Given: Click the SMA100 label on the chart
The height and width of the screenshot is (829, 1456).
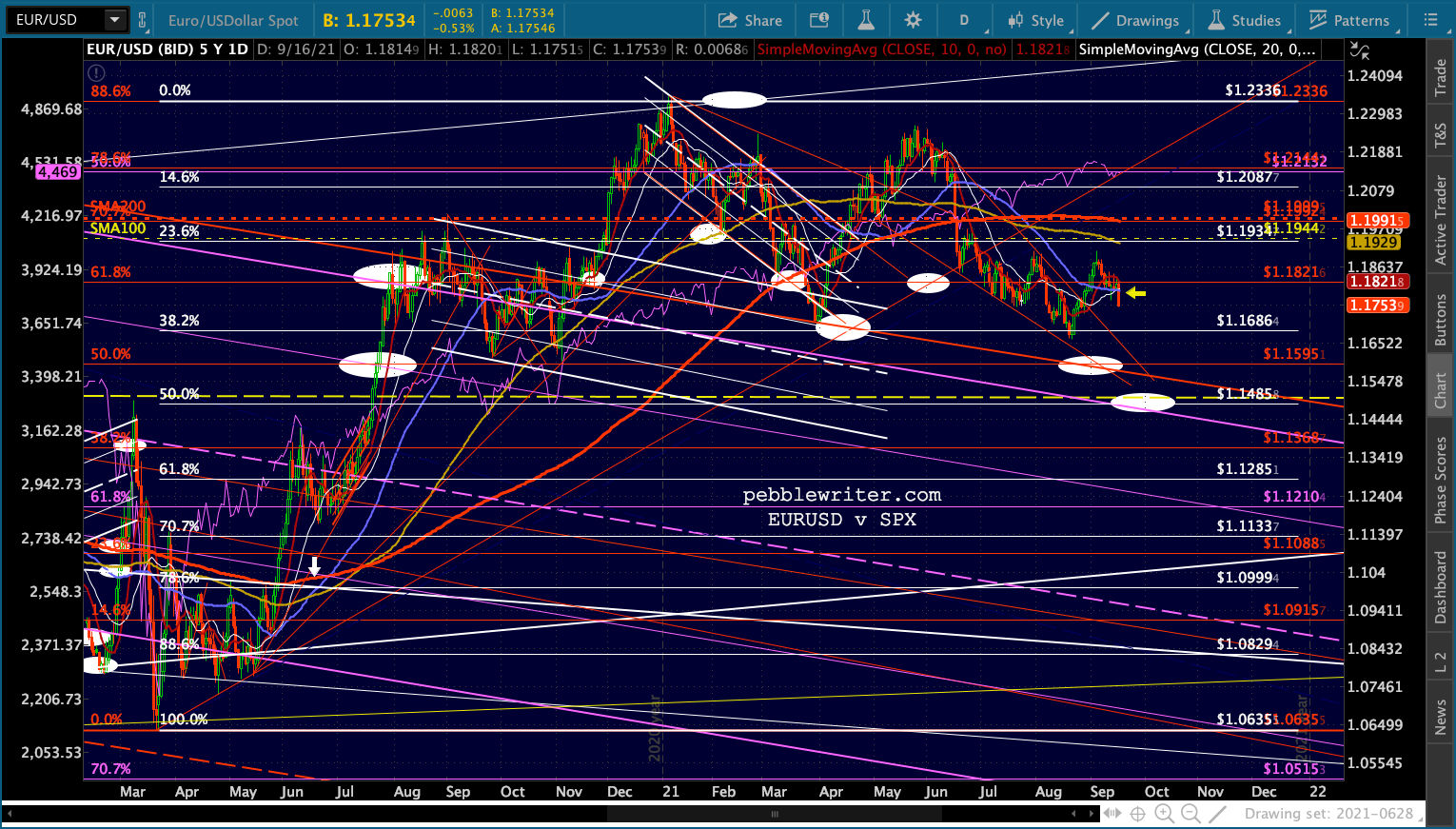Looking at the screenshot, I should coord(118,228).
